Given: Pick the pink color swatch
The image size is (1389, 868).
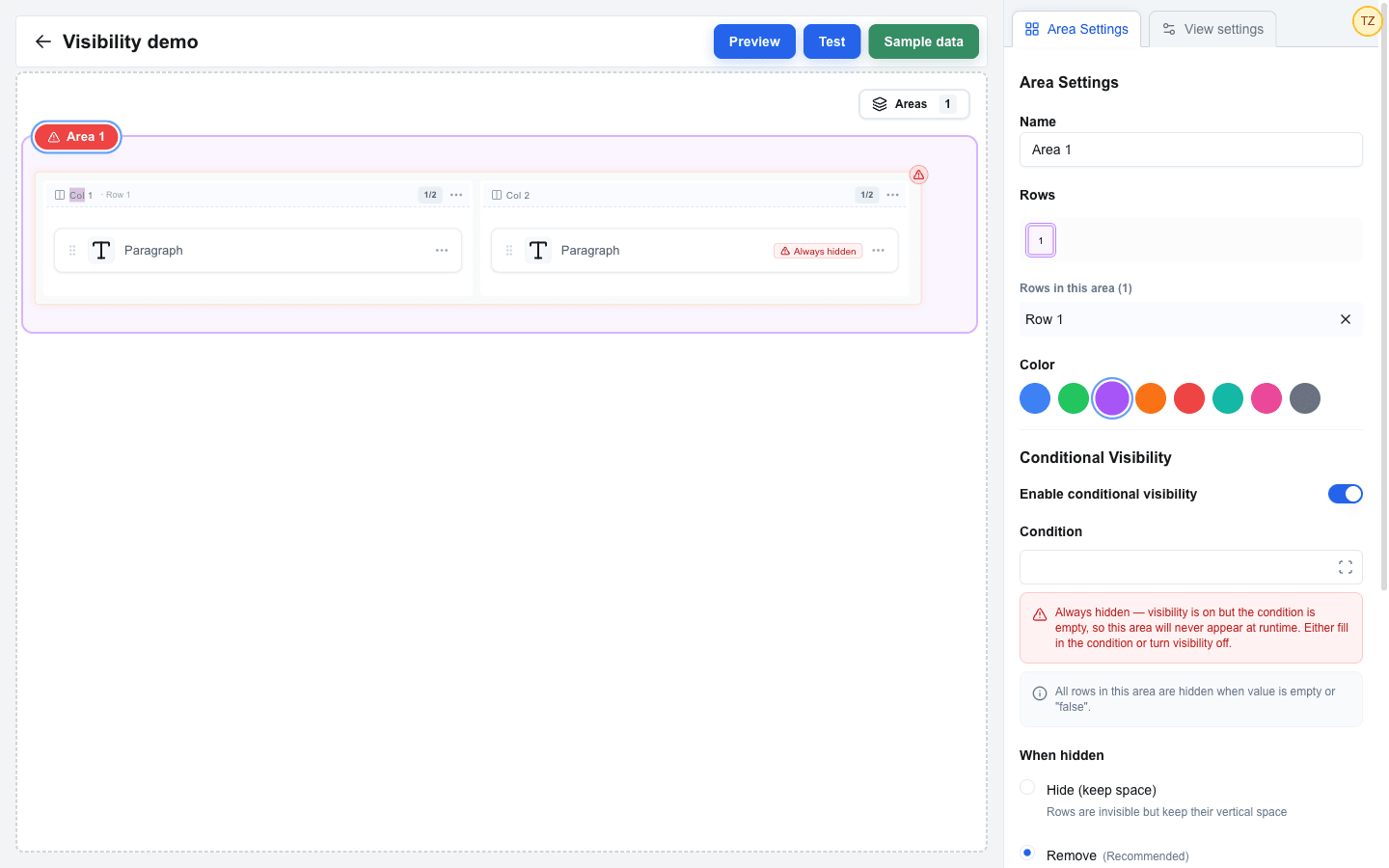Looking at the screenshot, I should pyautogui.click(x=1266, y=398).
